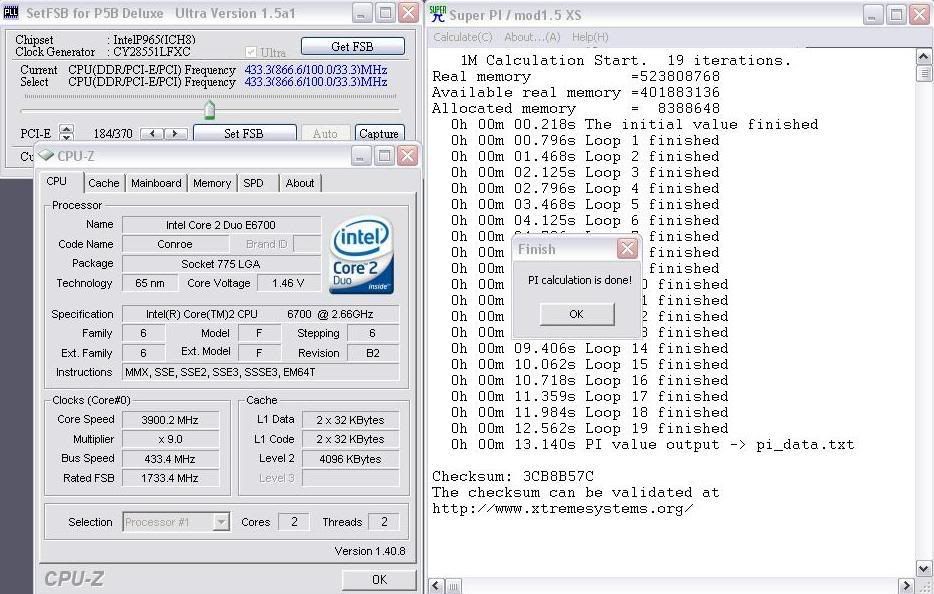Click the Package value Socket 775 LGA
Screen dimensions: 934x594
(x=221, y=263)
